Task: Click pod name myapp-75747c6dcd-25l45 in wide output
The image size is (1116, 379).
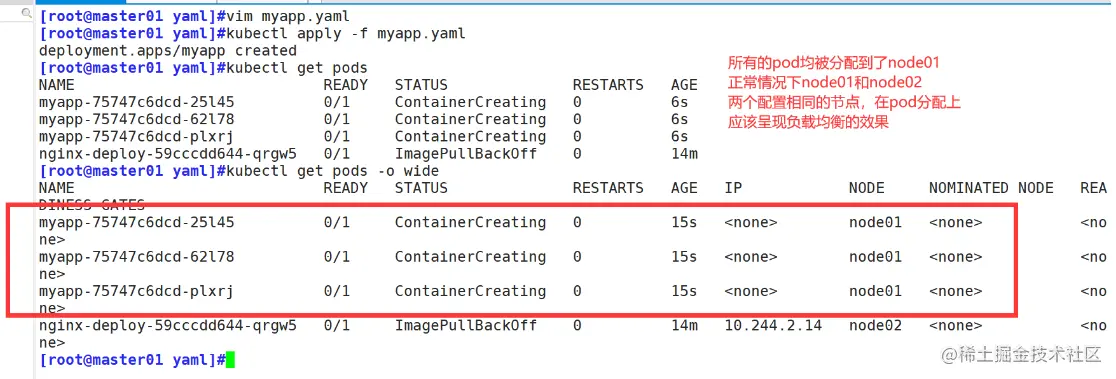Action: (x=137, y=222)
